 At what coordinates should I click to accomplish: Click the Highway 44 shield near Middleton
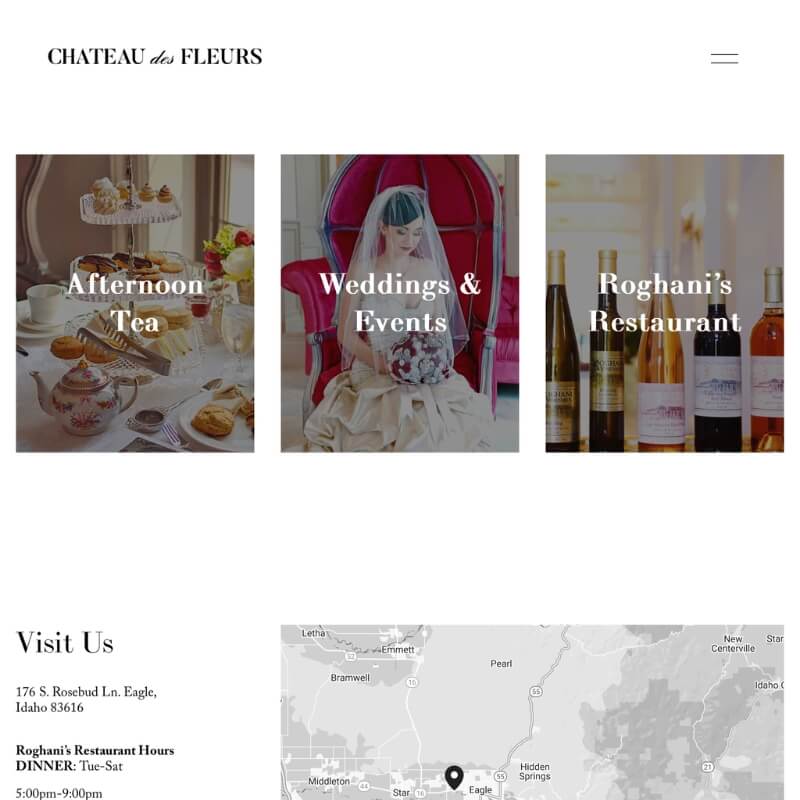[x=364, y=786]
